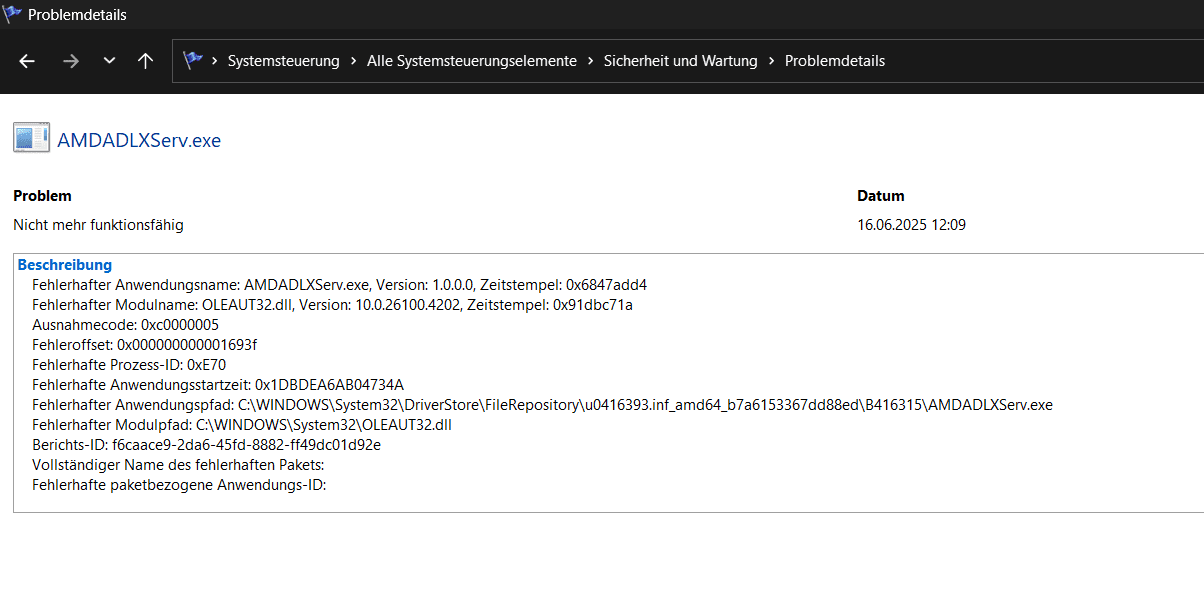Image resolution: width=1204 pixels, height=600 pixels.
Task: Expand the chevron after Sicherheit und Wartung
Action: pos(771,61)
